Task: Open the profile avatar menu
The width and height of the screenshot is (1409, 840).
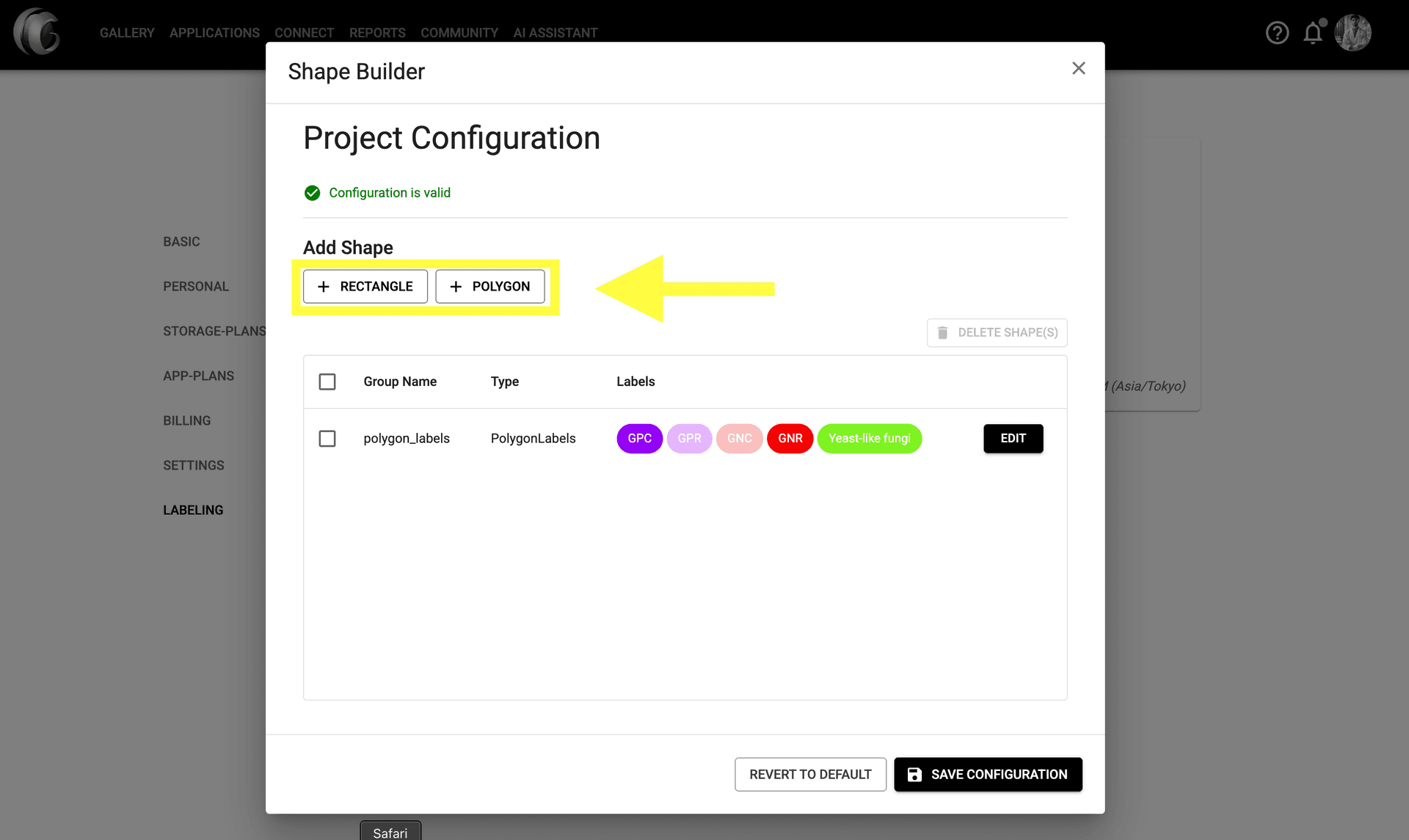Action: point(1353,32)
